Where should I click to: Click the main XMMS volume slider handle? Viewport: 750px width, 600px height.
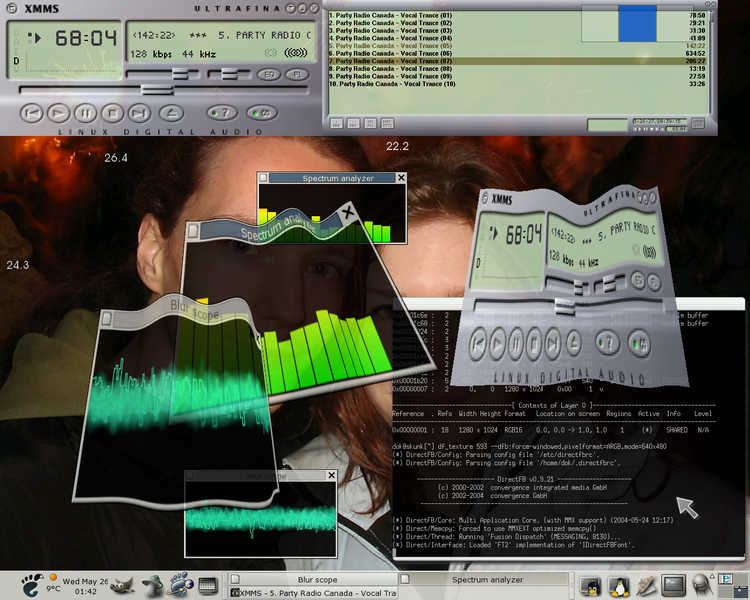180,74
